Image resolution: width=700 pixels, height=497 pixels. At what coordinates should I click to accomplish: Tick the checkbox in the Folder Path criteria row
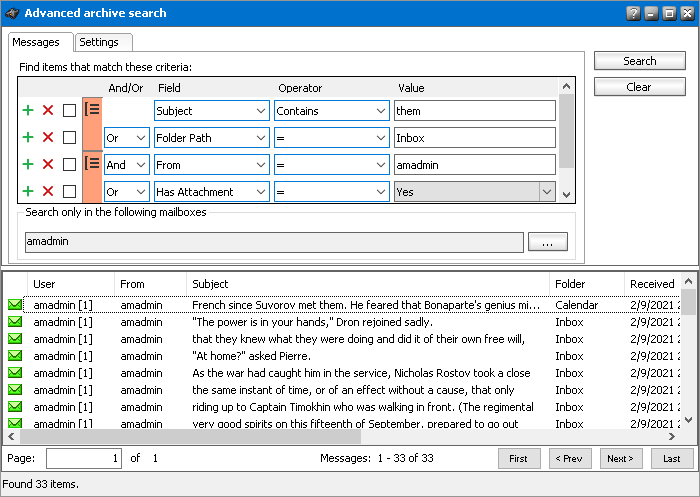69,138
